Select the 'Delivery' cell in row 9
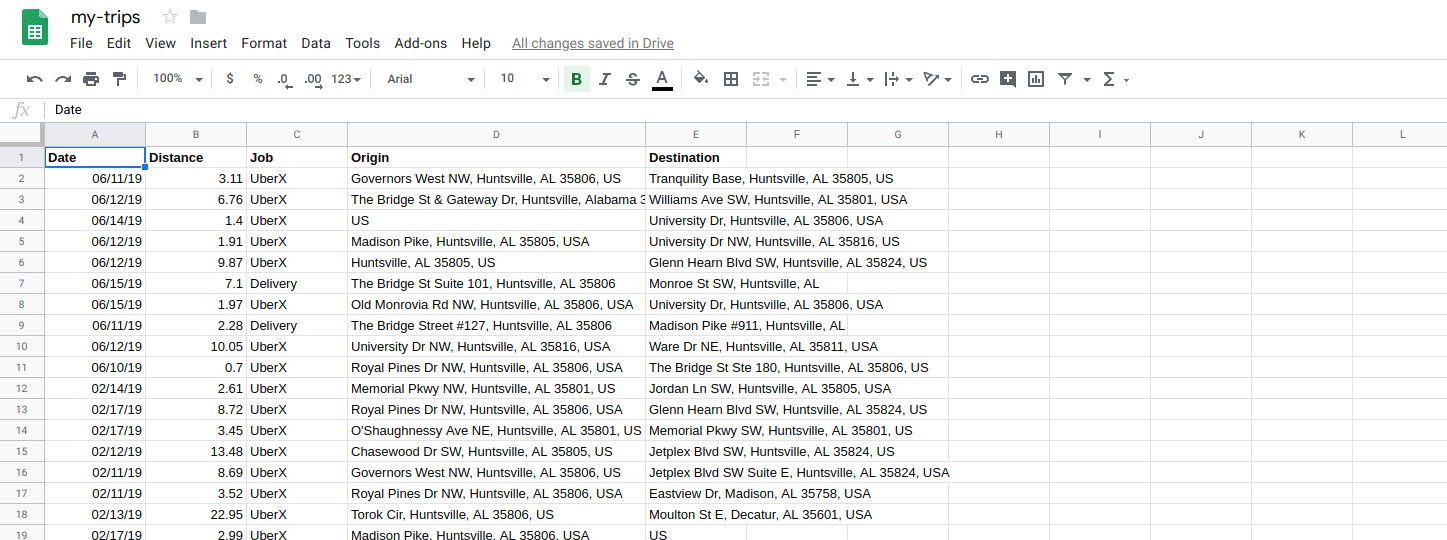Viewport: 1447px width, 540px height. point(297,325)
